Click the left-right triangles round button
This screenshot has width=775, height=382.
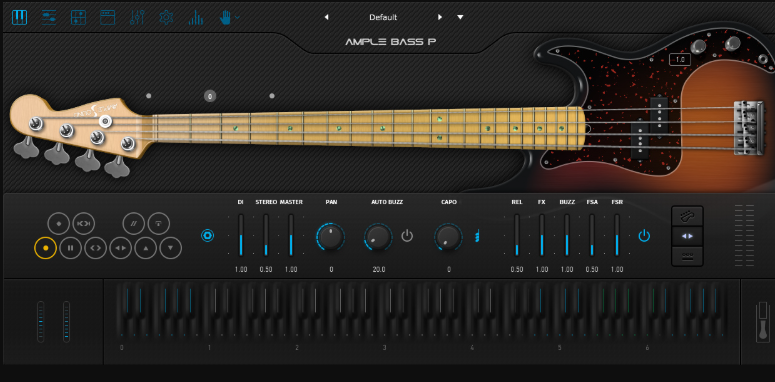121,248
